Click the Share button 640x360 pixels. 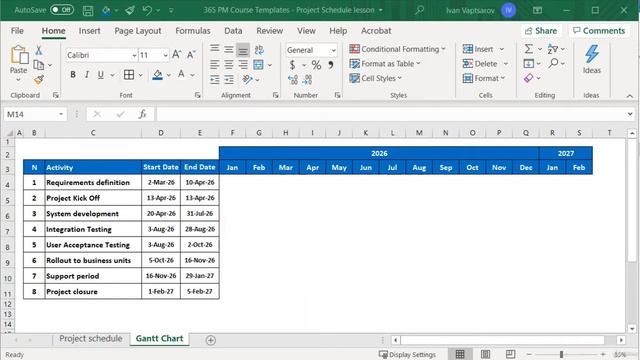tap(541, 31)
